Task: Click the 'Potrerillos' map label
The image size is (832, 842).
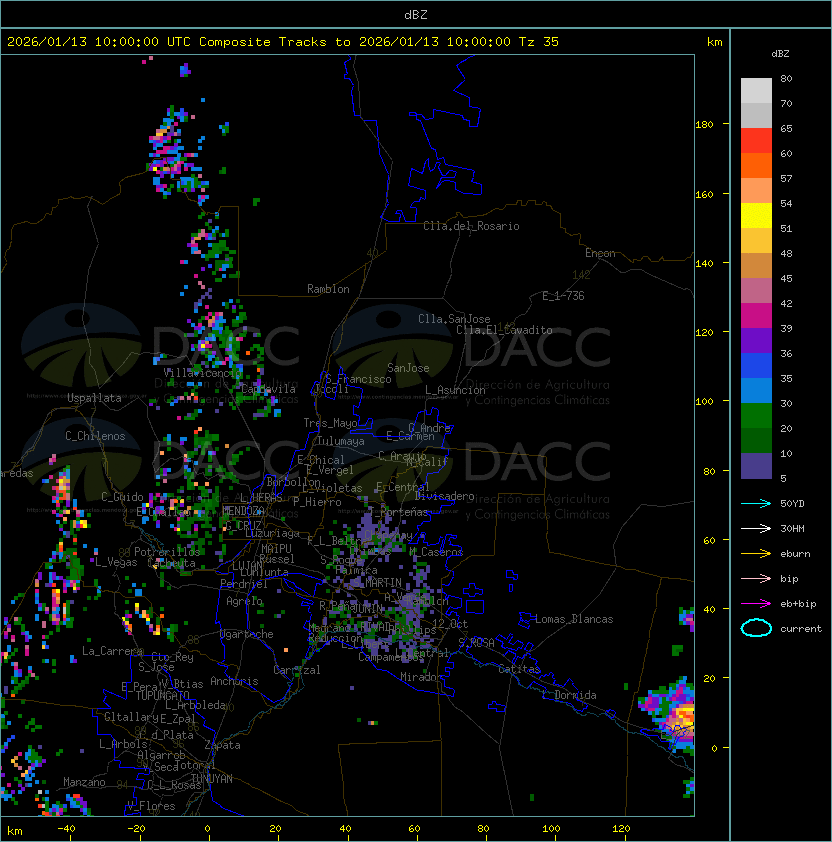Action: tap(167, 552)
